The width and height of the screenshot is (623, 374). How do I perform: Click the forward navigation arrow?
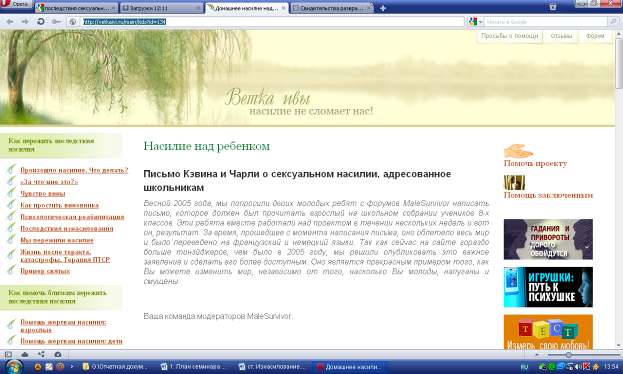[25, 21]
